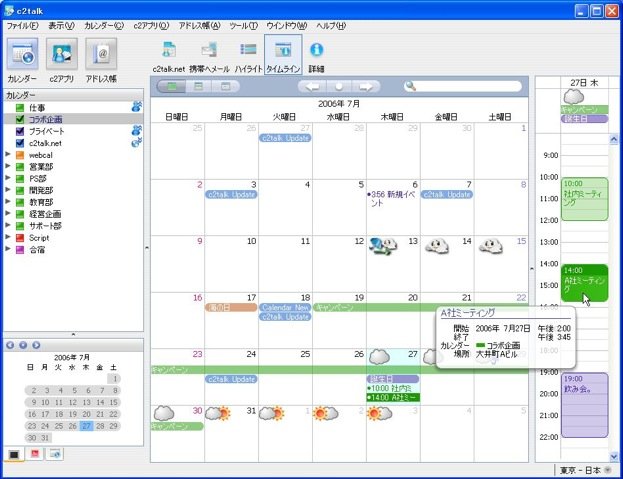The width and height of the screenshot is (623, 479).
Task: Click the share icon beside プライベート
Action: point(136,130)
